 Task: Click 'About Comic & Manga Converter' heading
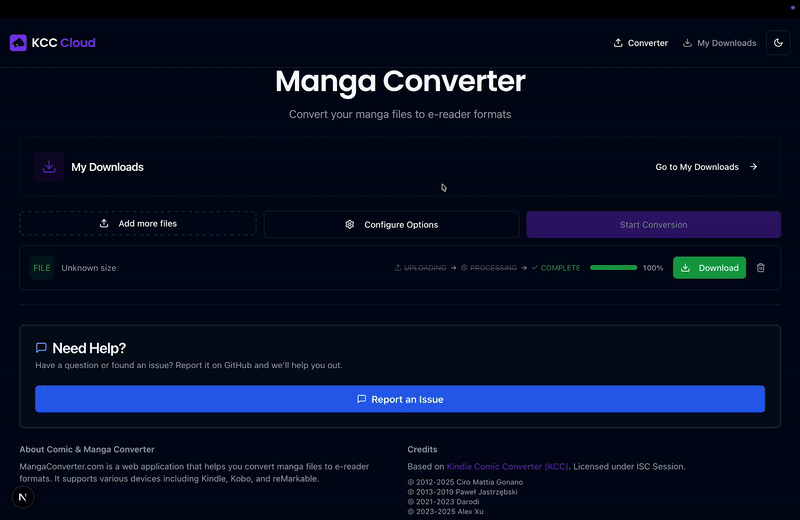click(87, 450)
